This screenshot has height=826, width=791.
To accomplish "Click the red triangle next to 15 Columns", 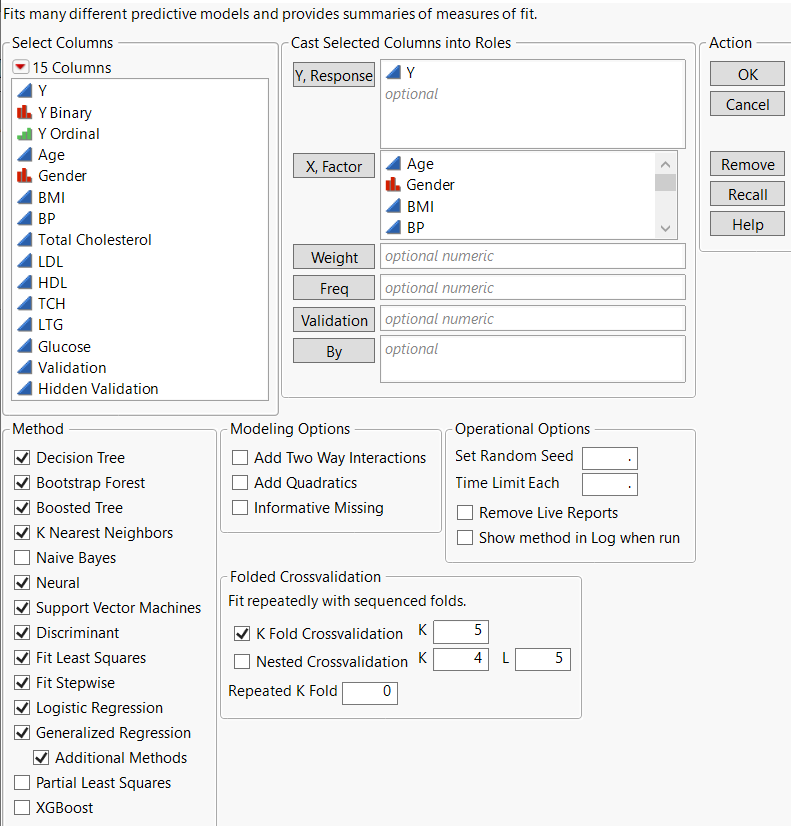I will (x=21, y=68).
